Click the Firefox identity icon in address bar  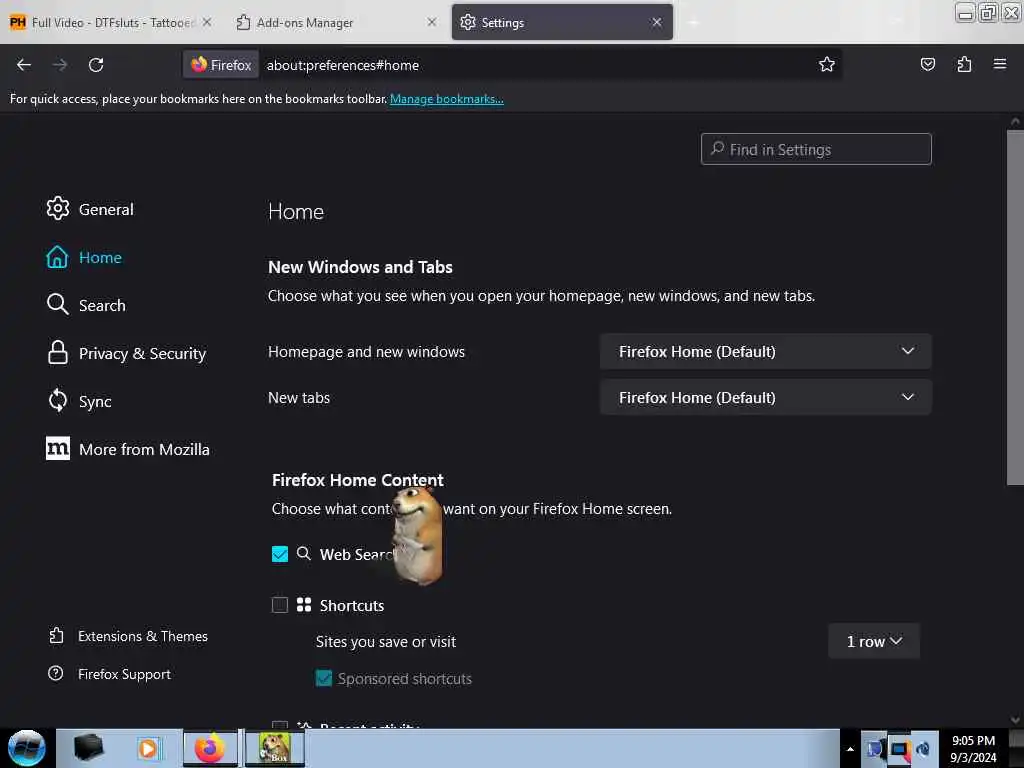pos(221,65)
